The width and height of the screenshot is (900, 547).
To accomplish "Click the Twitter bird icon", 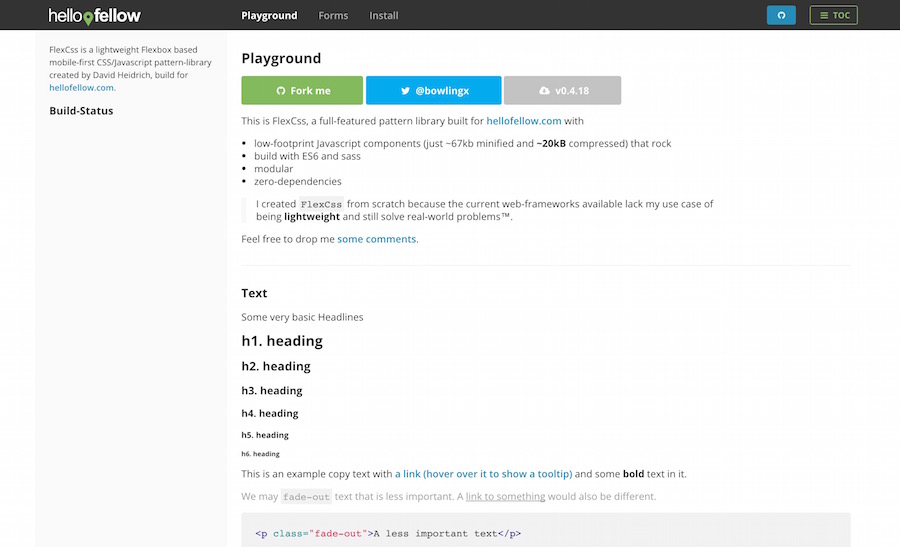I will click(x=405, y=91).
